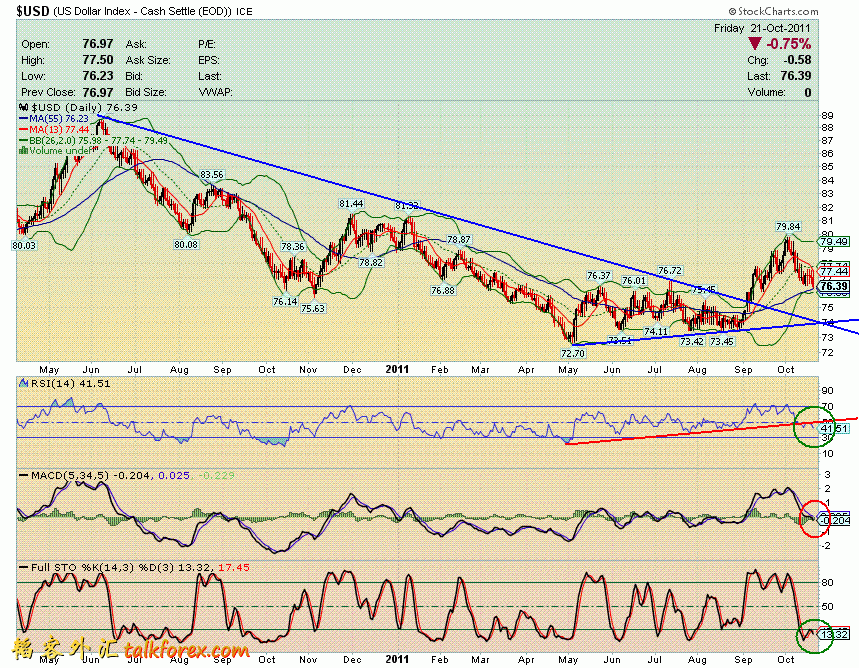The width and height of the screenshot is (859, 668).
Task: Click the 76.88 trough label
Action: click(443, 290)
